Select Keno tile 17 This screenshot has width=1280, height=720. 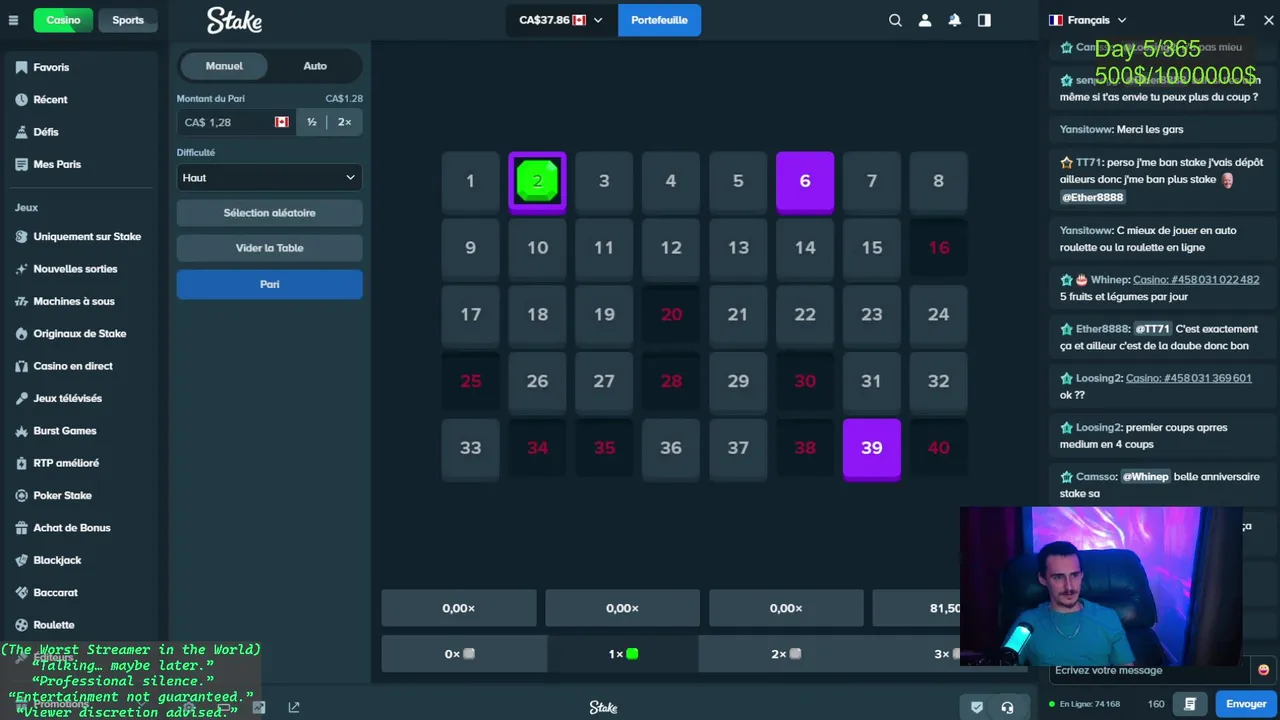[470, 315]
